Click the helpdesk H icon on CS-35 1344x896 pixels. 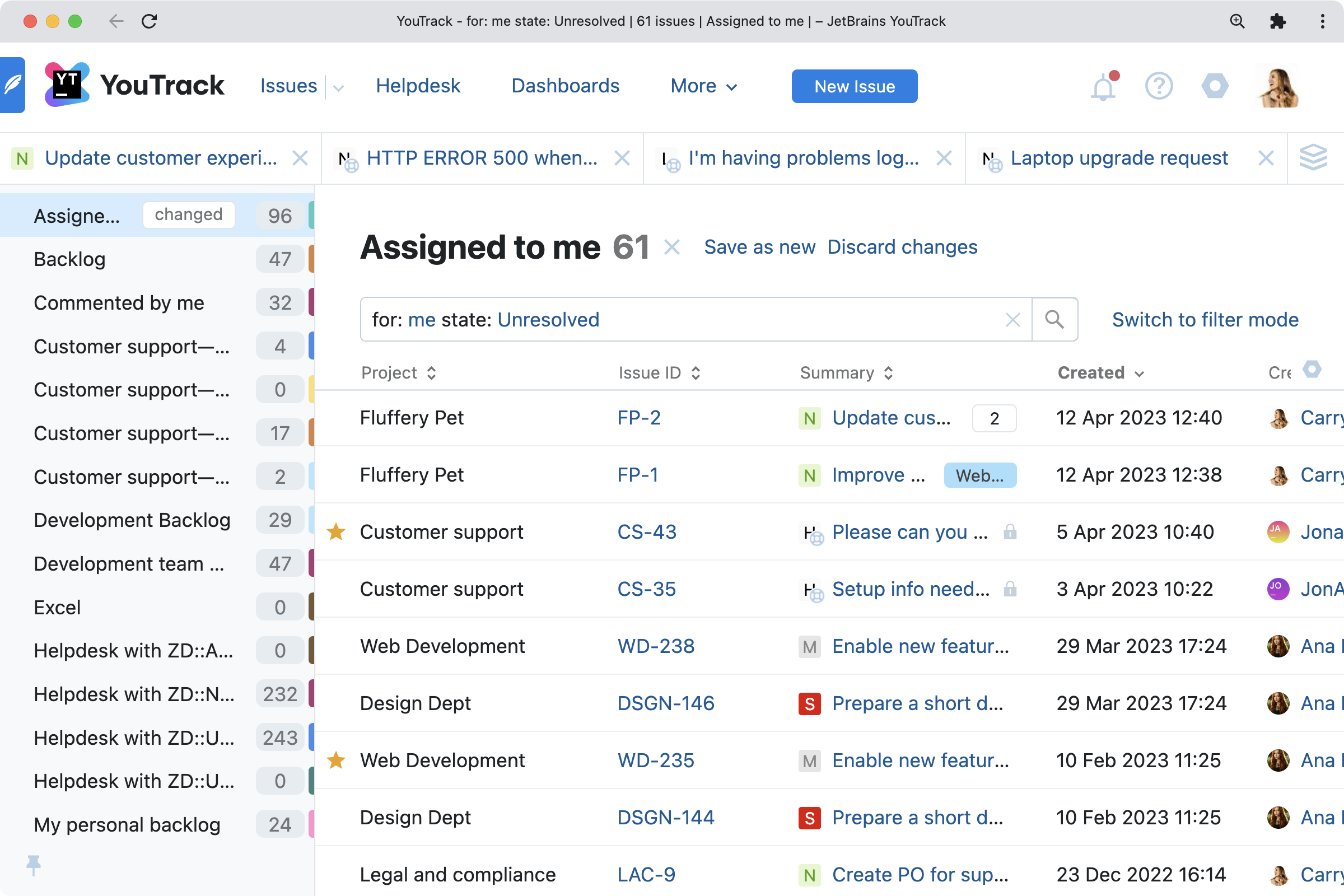tap(811, 590)
